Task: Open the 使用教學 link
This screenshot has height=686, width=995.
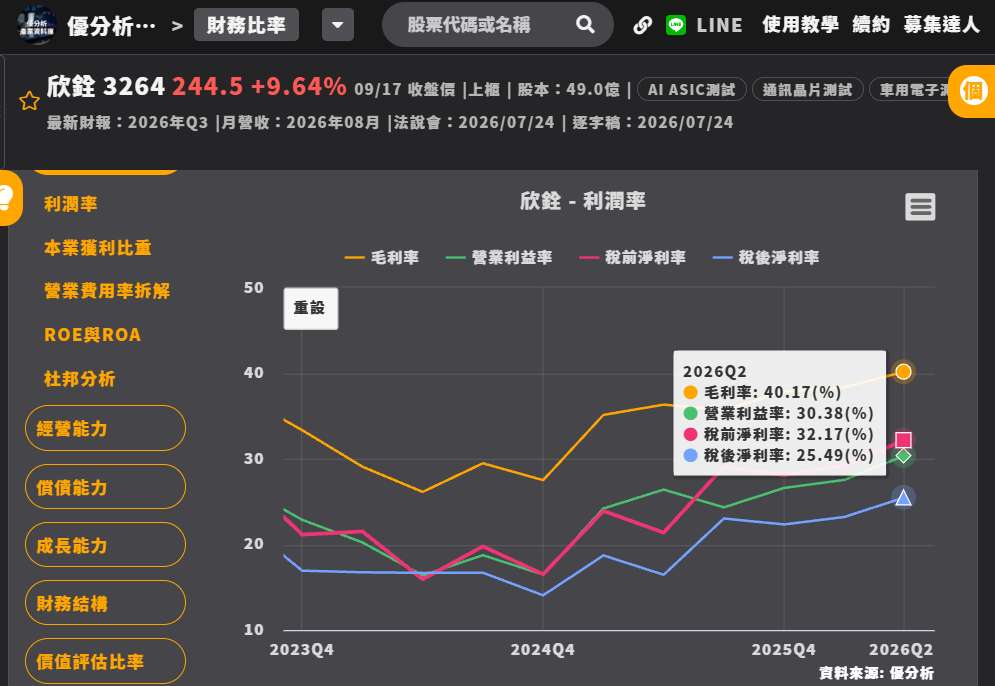Action: [800, 25]
